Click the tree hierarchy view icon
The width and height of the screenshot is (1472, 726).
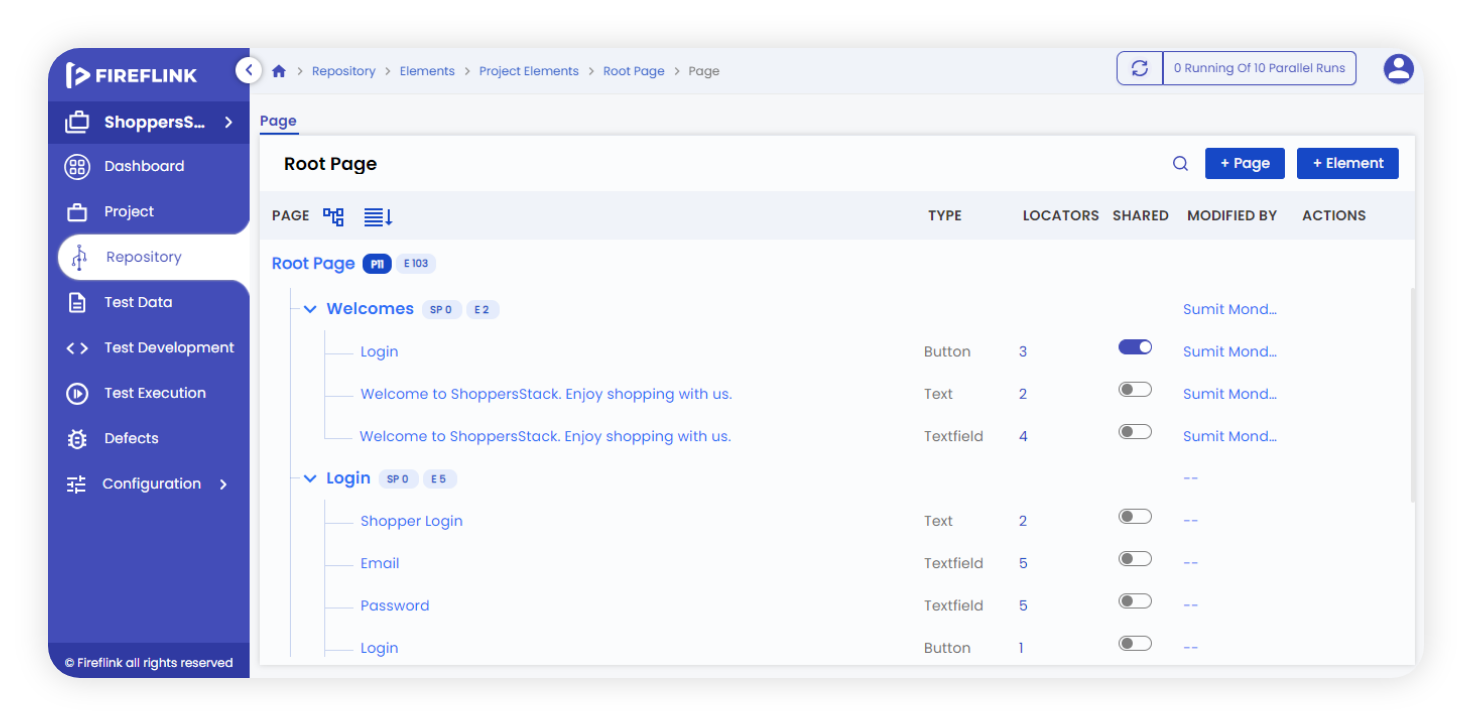333,216
